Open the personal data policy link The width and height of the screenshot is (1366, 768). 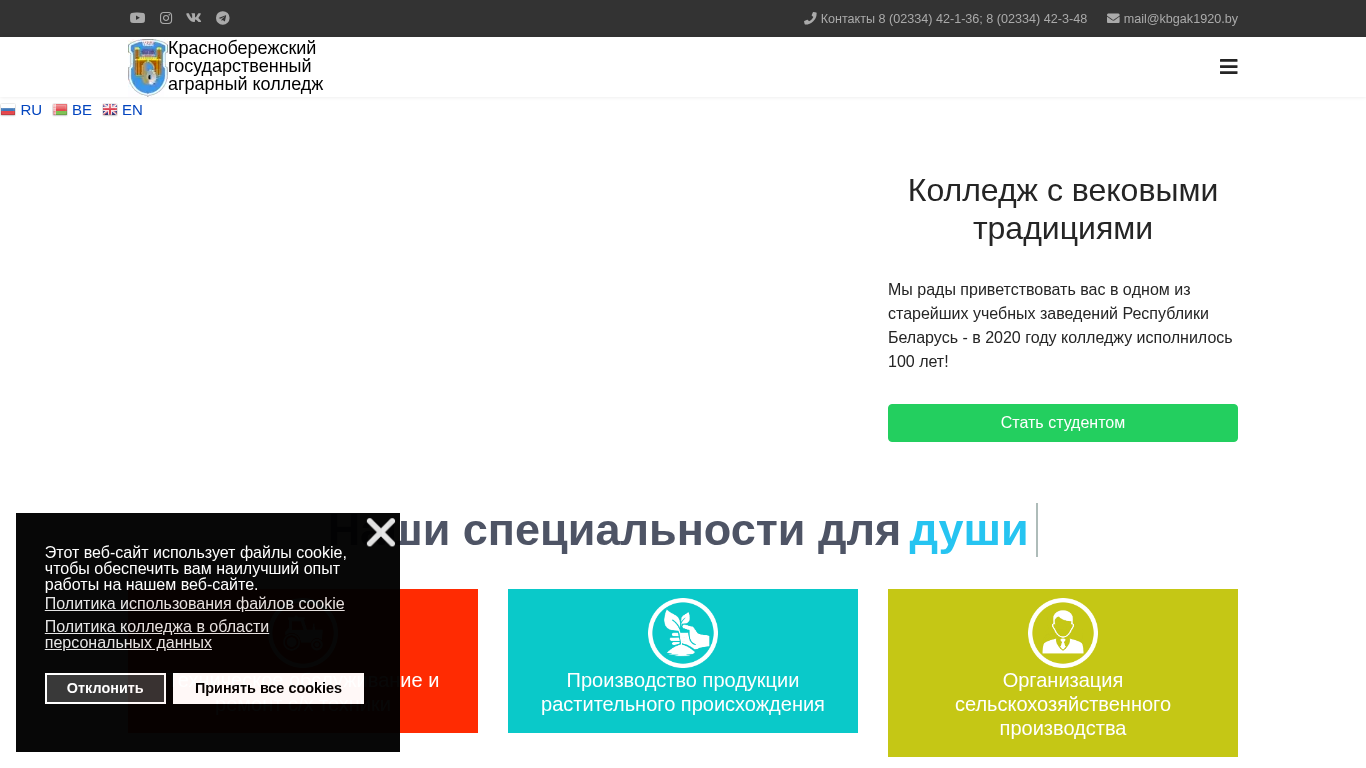[x=157, y=635]
